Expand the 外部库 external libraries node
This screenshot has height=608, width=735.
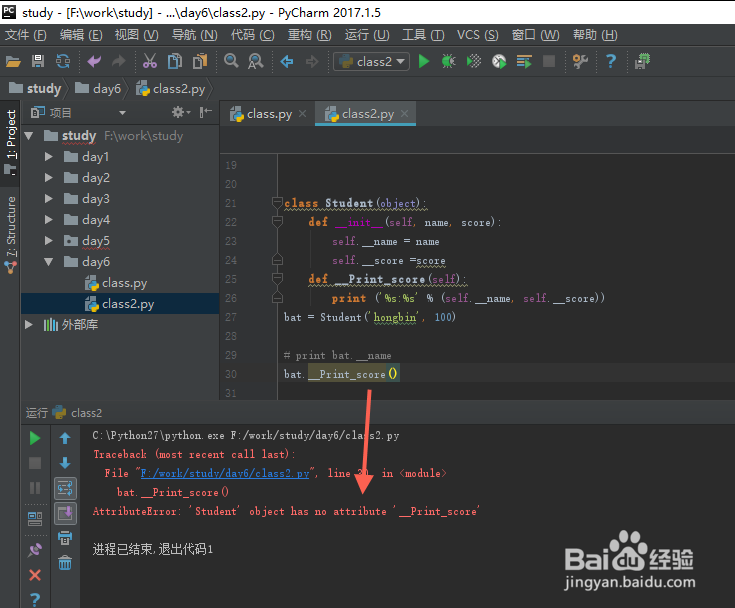point(29,325)
